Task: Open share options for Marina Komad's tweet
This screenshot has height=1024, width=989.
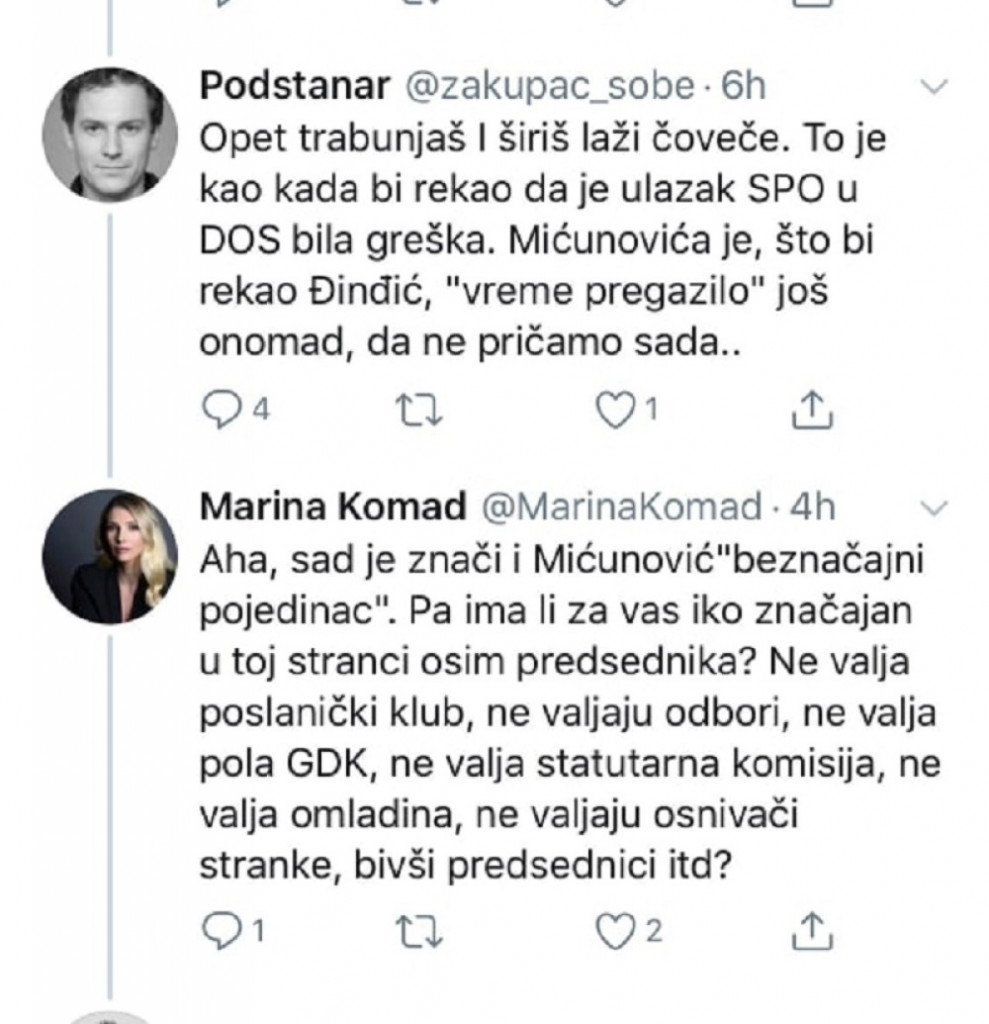Action: point(810,929)
